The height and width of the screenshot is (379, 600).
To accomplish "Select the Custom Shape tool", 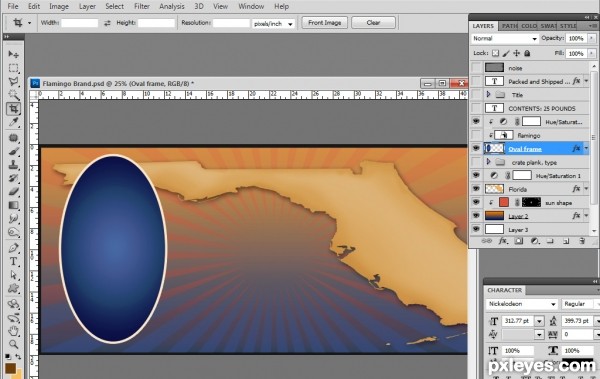I will click(13, 288).
